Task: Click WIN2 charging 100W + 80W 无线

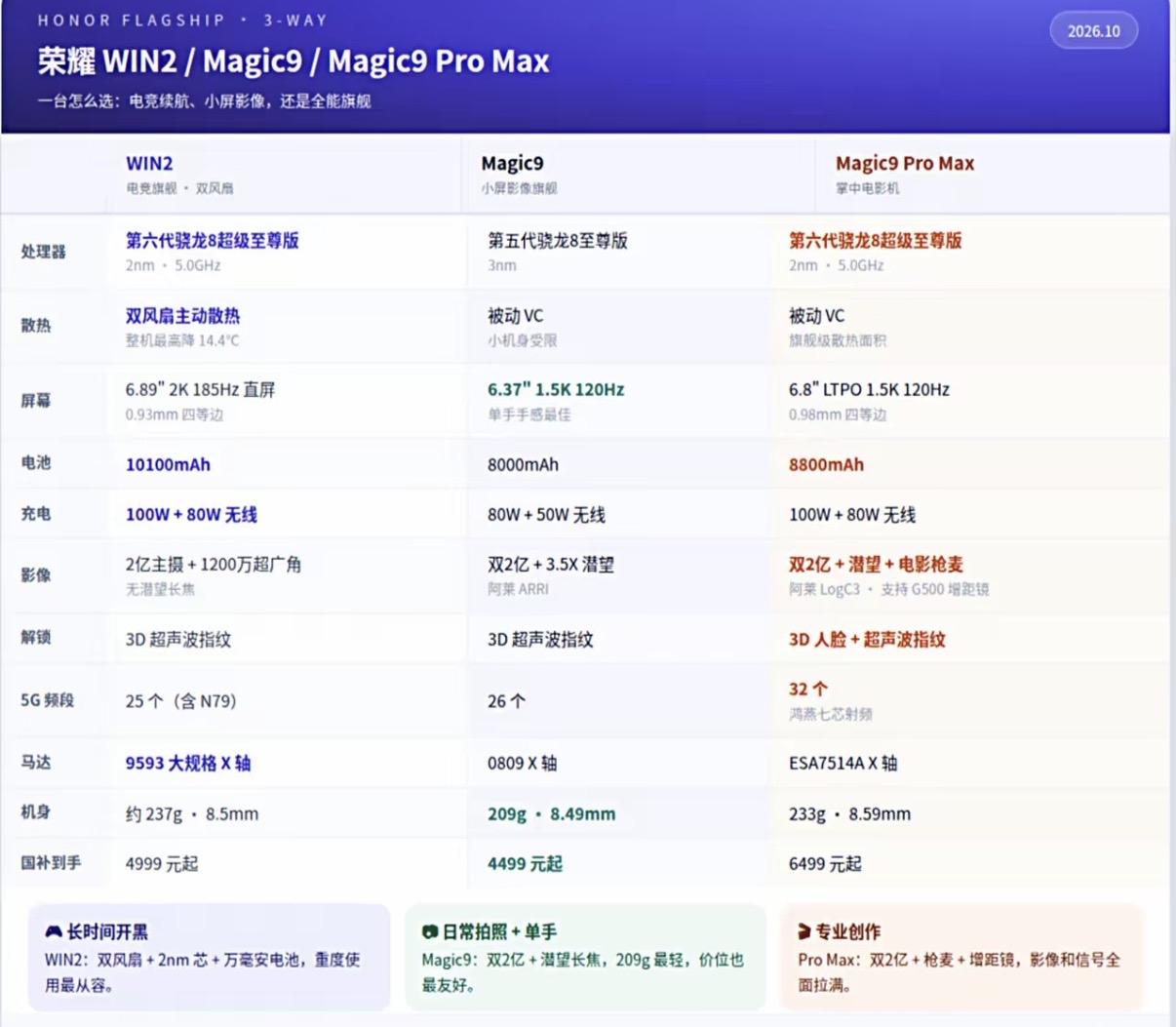Action: [x=191, y=514]
